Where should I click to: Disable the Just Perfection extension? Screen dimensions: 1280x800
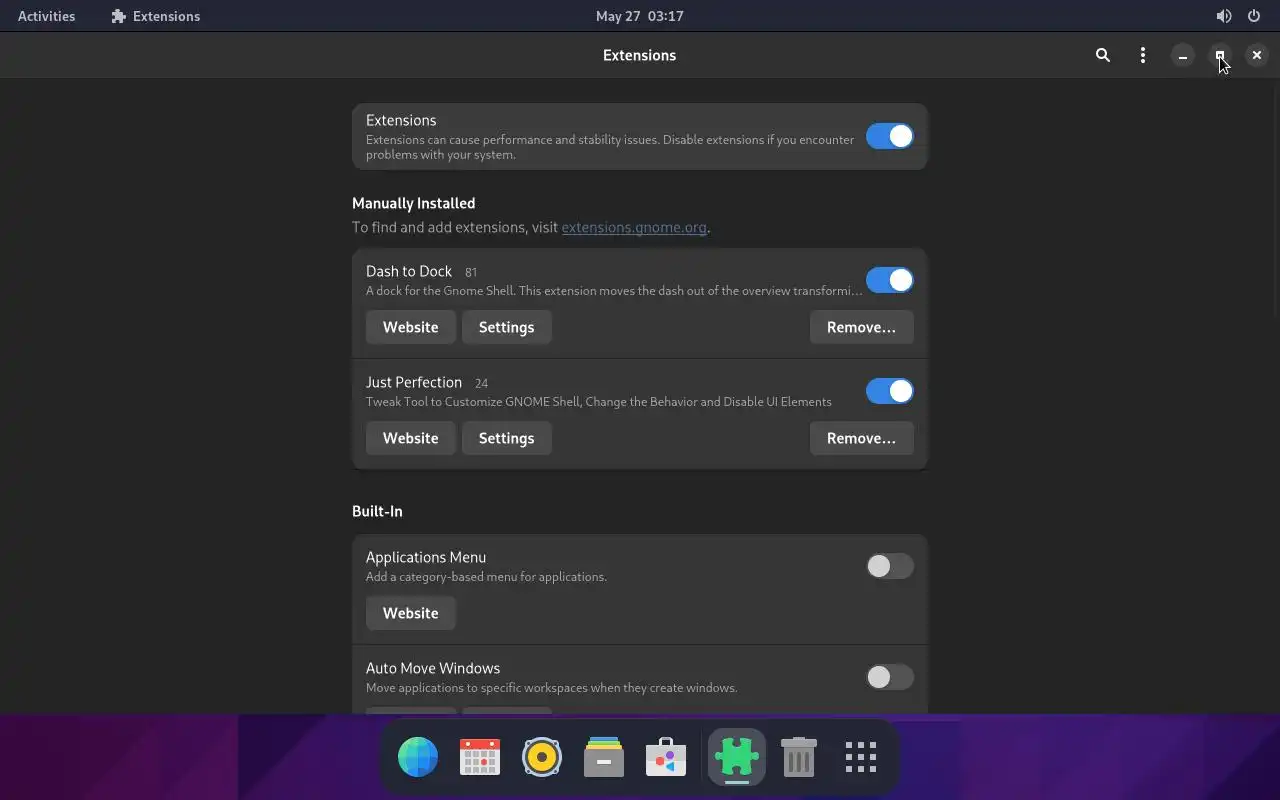[889, 391]
